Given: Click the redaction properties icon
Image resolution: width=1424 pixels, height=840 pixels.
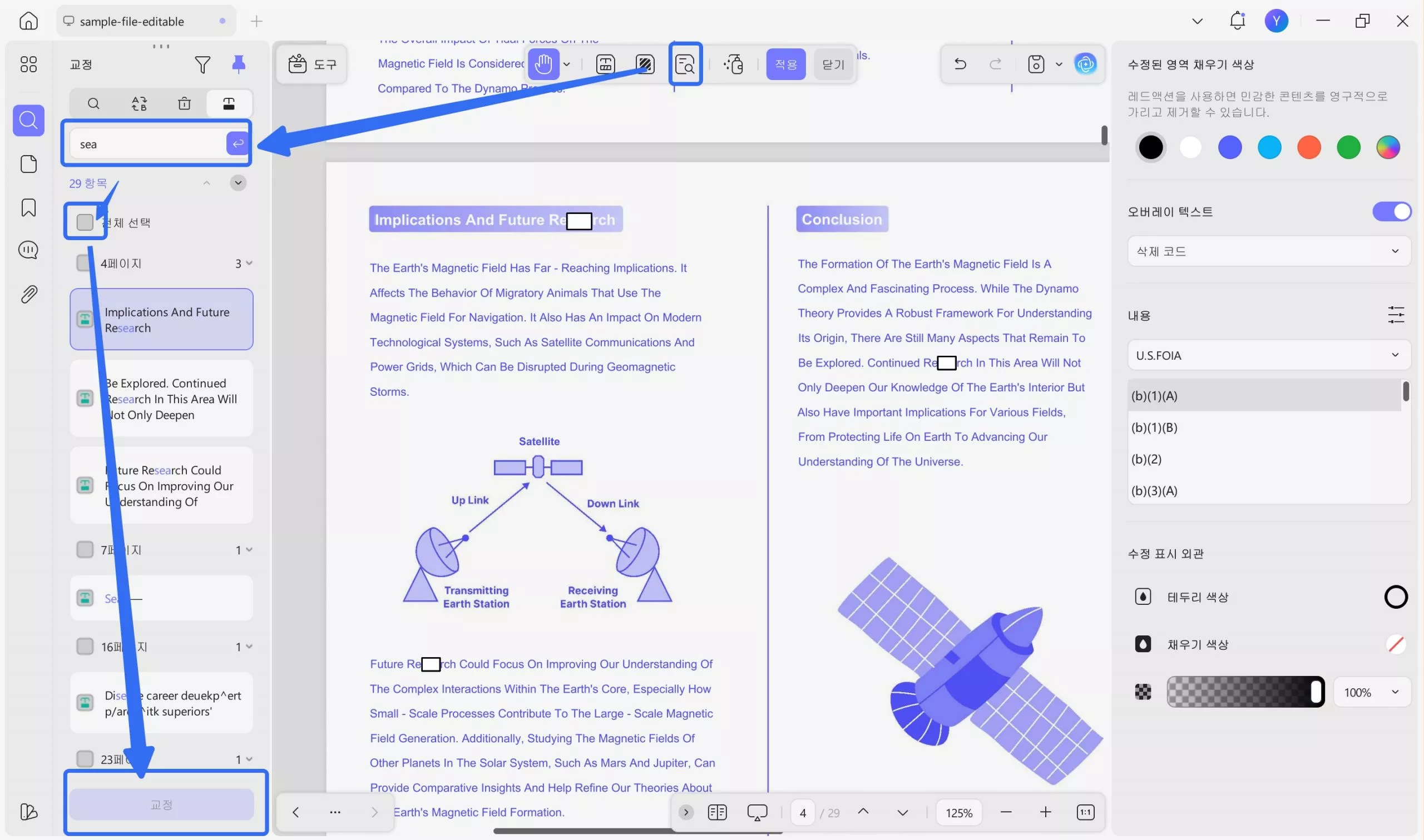Looking at the screenshot, I should (734, 64).
